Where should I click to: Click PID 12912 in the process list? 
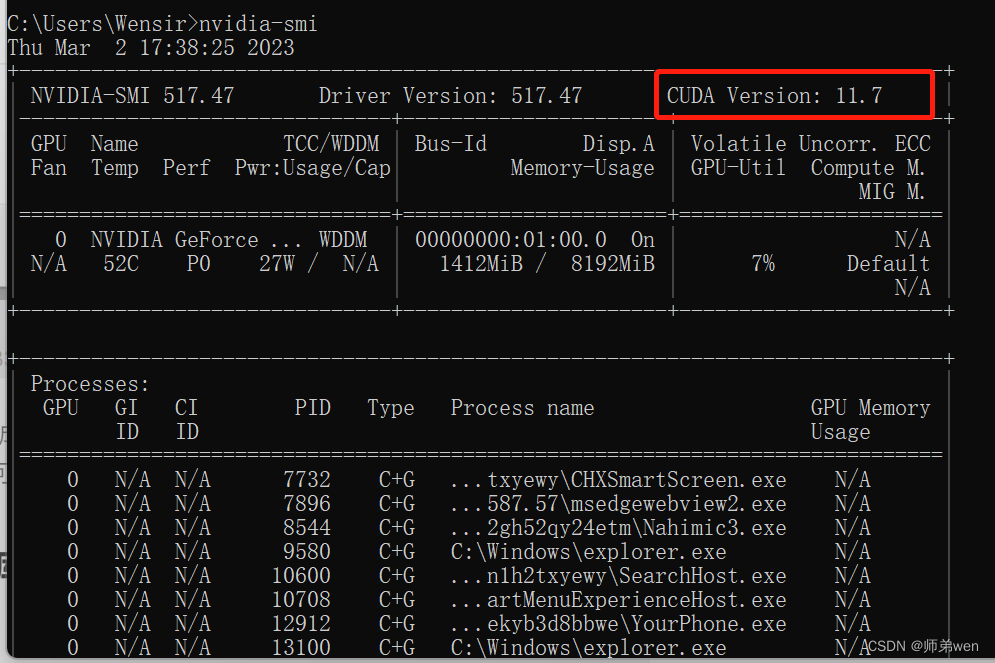301,624
